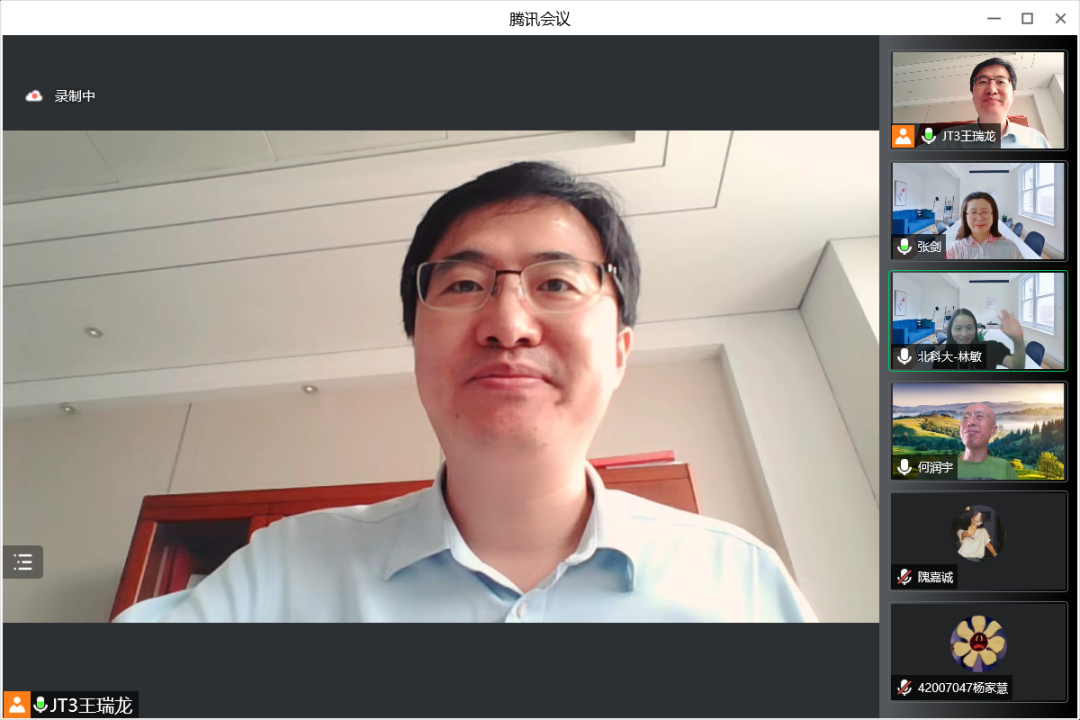
Task: Maximize the 腾讯会议 window
Action: click(x=1027, y=18)
